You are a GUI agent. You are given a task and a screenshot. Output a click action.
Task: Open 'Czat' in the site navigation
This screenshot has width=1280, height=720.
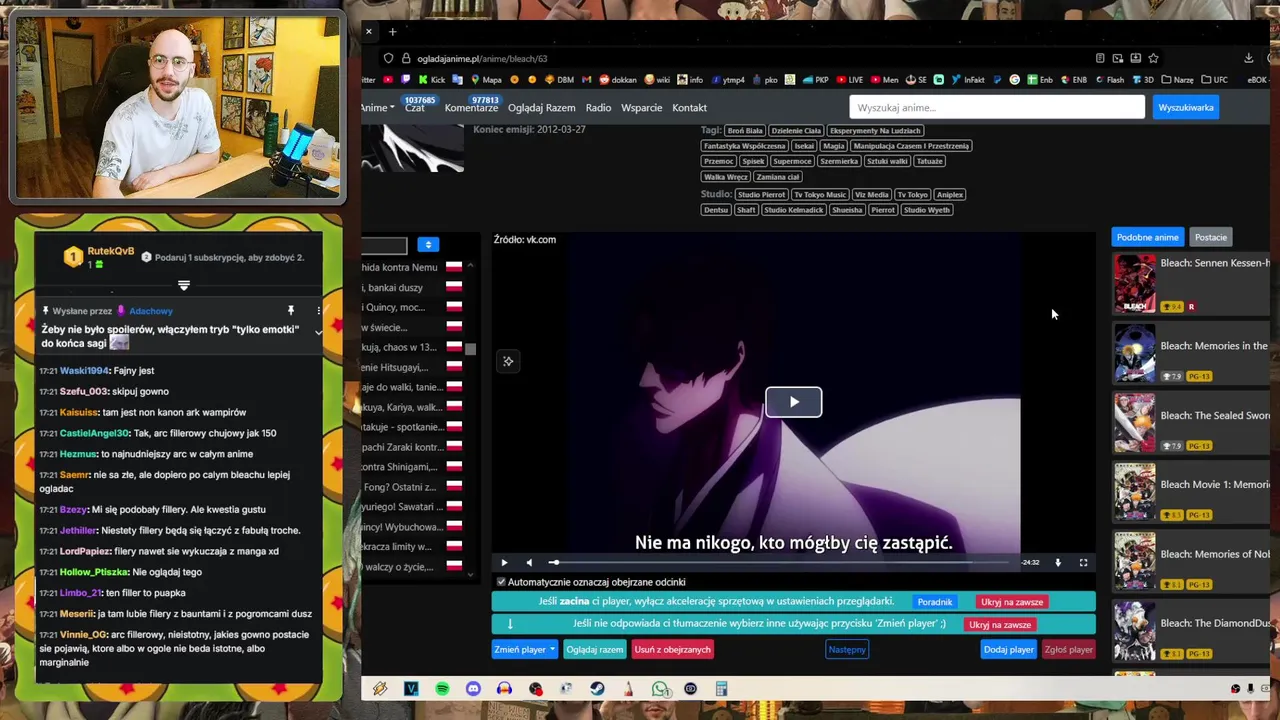click(415, 108)
